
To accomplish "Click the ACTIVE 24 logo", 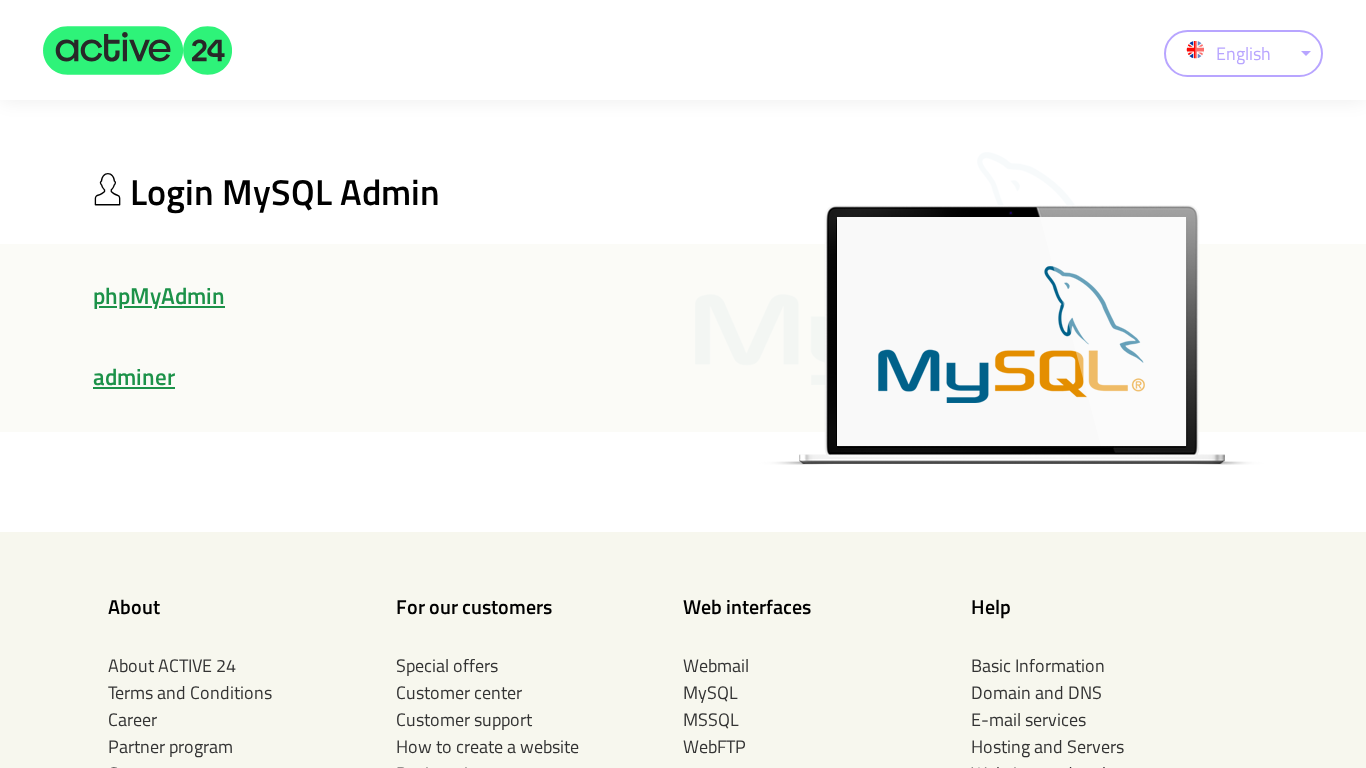I will tap(137, 51).
